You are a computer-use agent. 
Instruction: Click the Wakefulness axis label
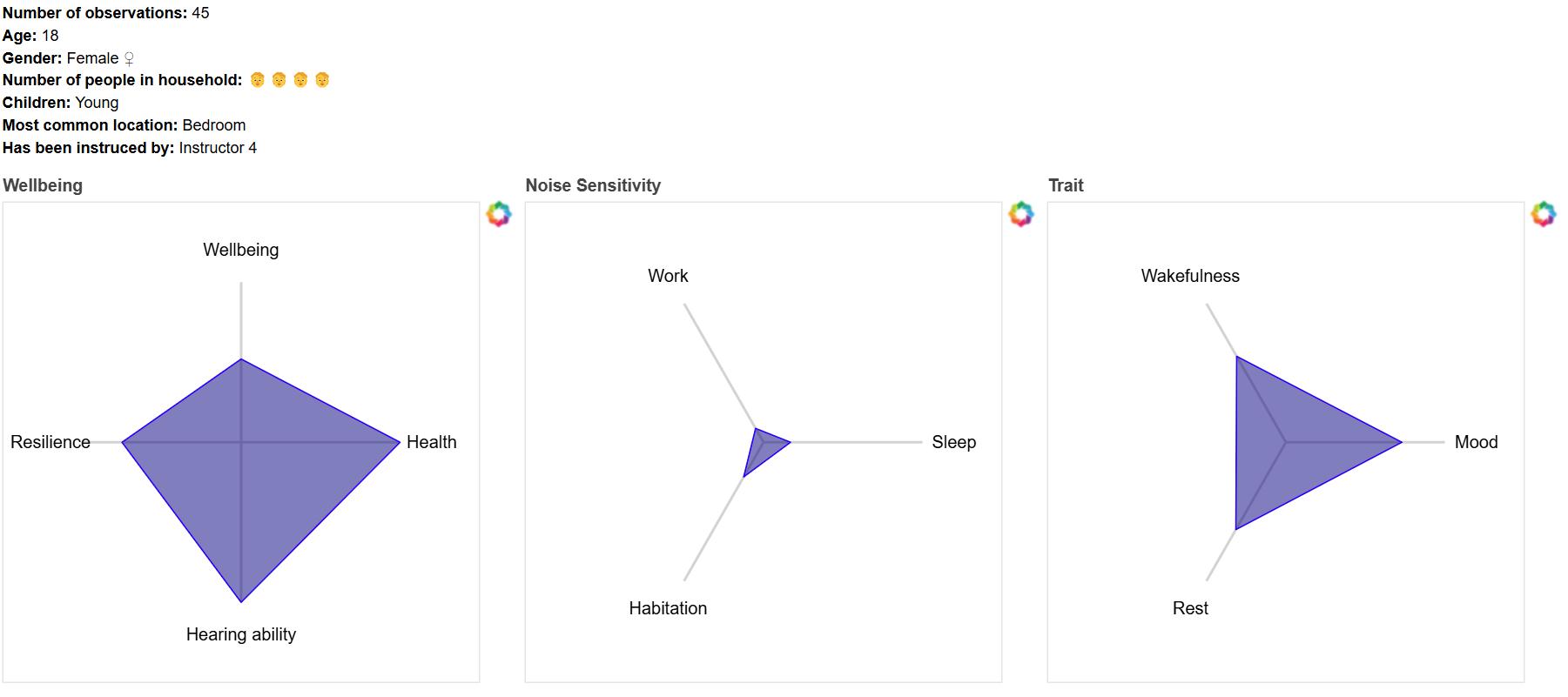point(1190,276)
